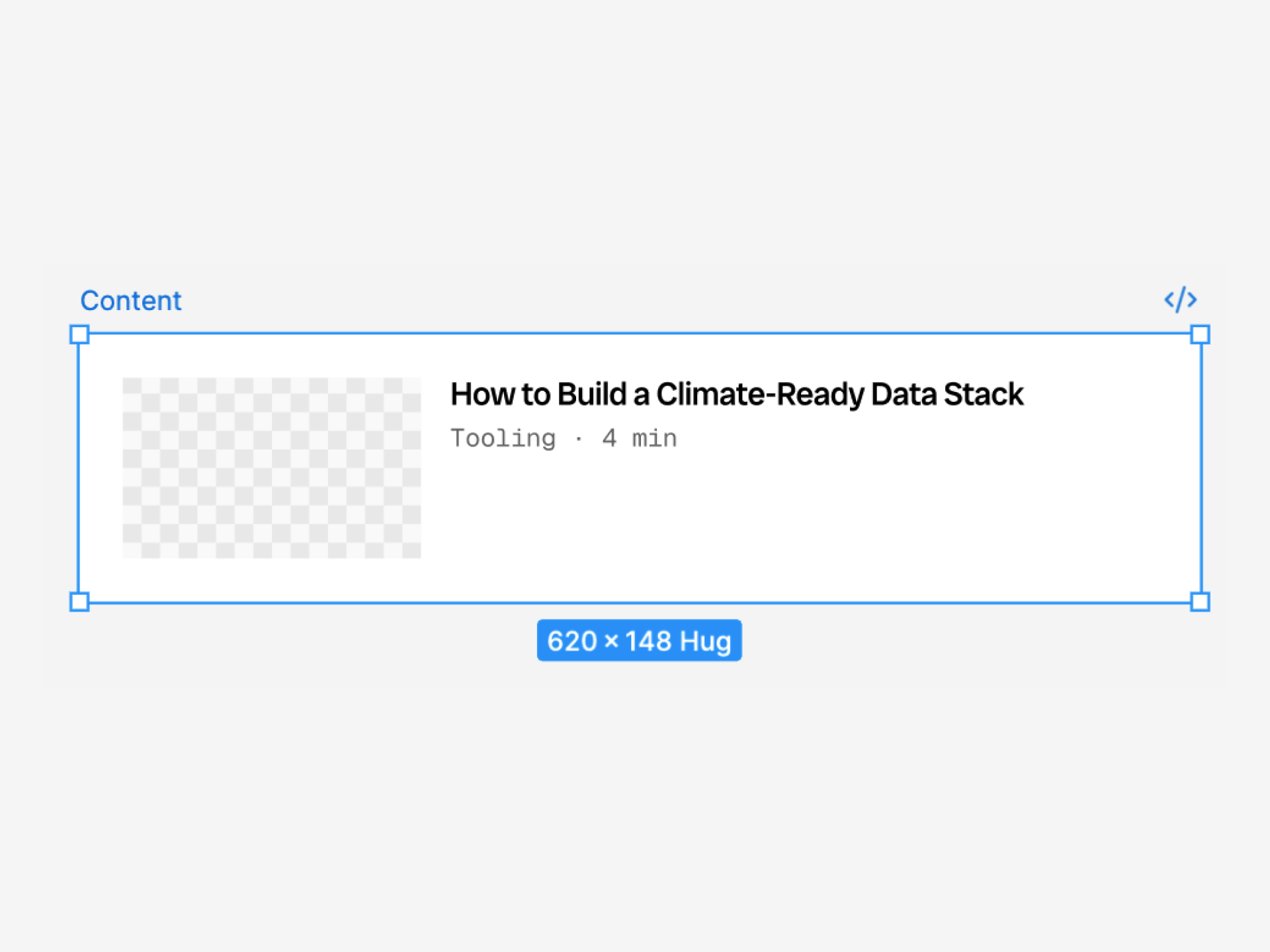
Task: Click the bottom-left corner resize handle
Action: (x=79, y=602)
